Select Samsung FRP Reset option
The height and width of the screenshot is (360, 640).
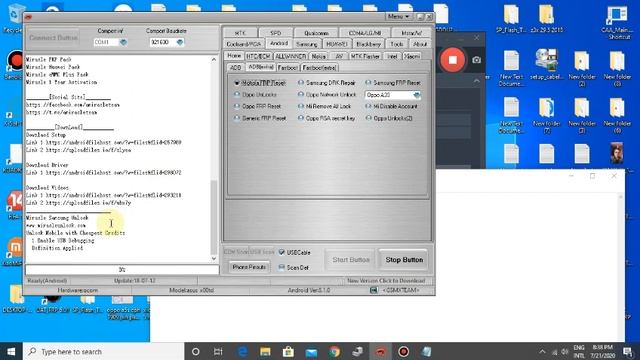[393, 83]
